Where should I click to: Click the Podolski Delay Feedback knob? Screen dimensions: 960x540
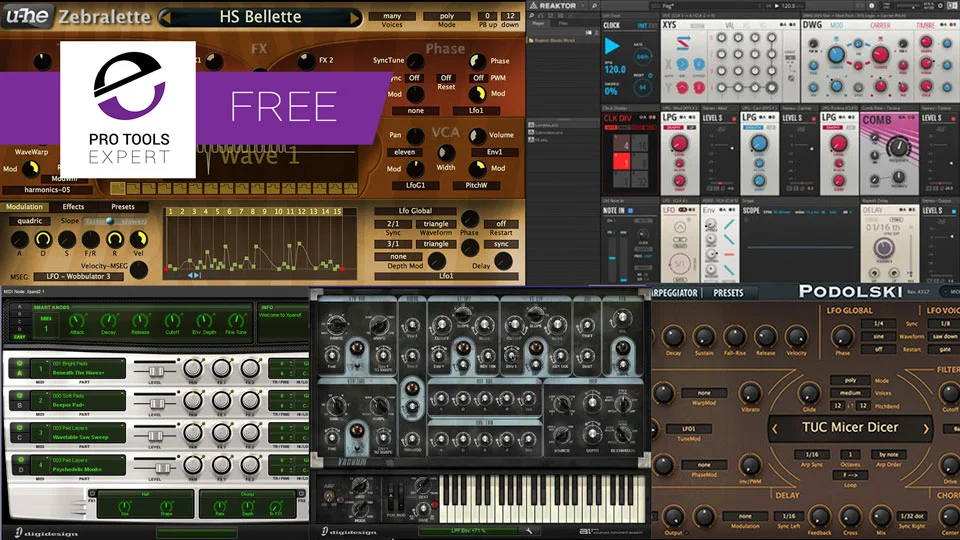[x=819, y=517]
